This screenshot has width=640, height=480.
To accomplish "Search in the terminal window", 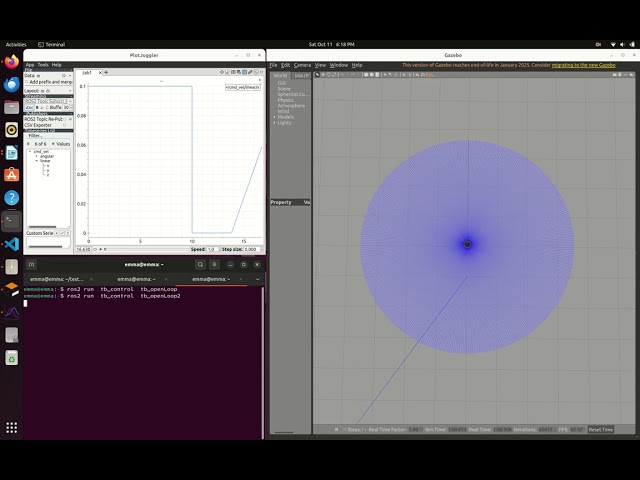I will 200,264.
